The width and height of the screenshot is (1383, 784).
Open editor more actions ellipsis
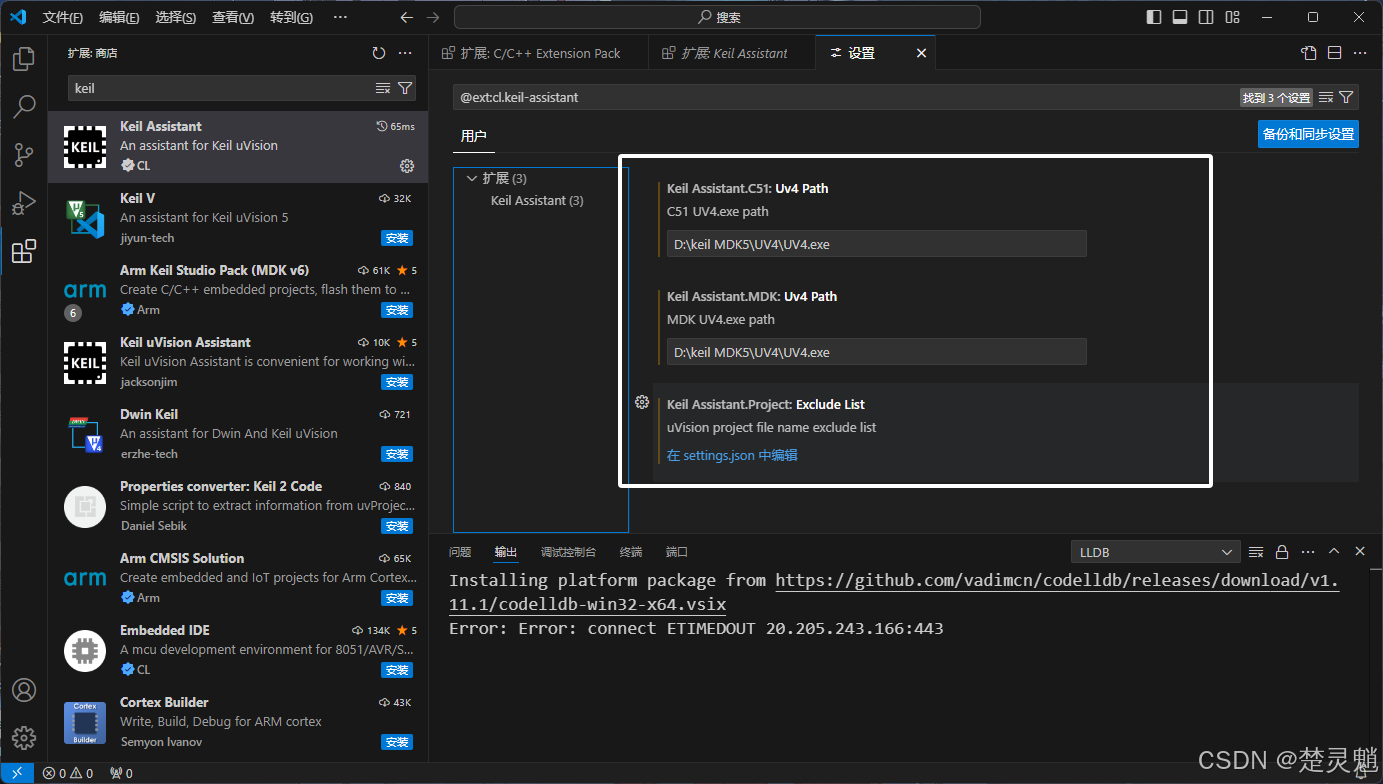1361,53
